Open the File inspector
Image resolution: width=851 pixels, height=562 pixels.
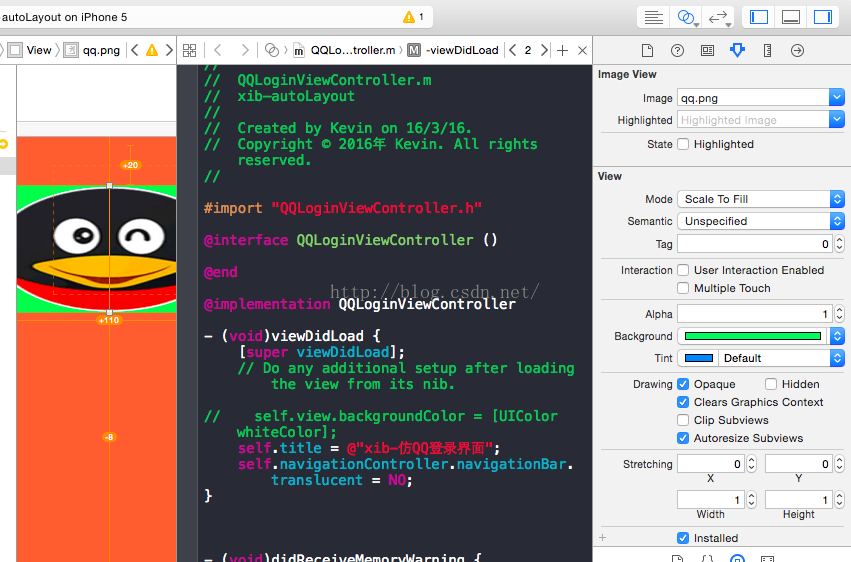[x=647, y=50]
